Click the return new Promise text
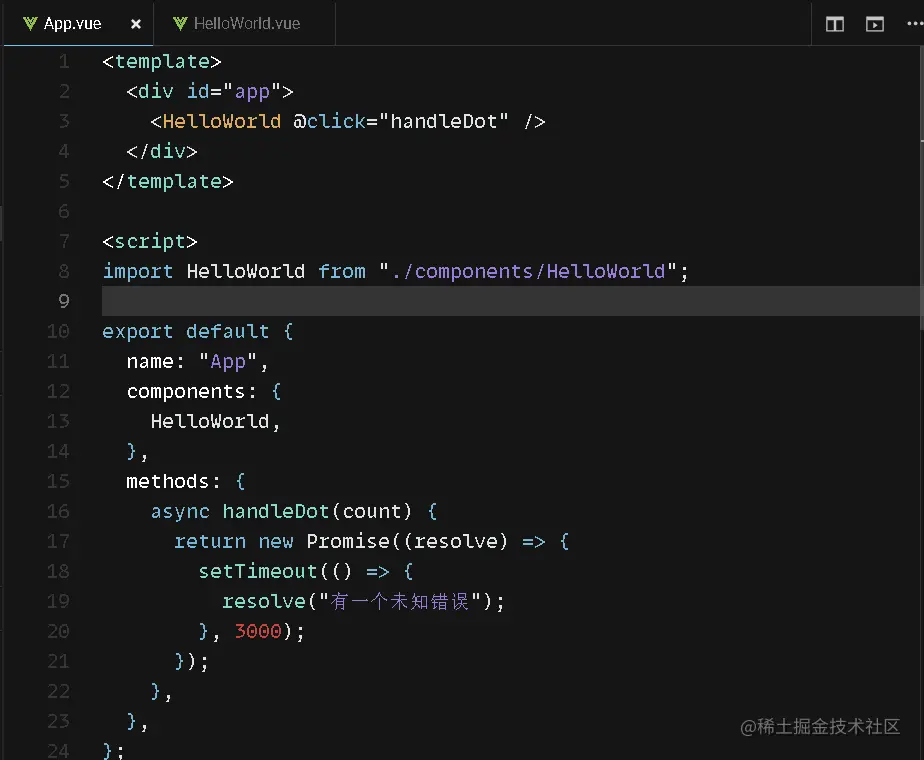Image resolution: width=924 pixels, height=760 pixels. 282,541
